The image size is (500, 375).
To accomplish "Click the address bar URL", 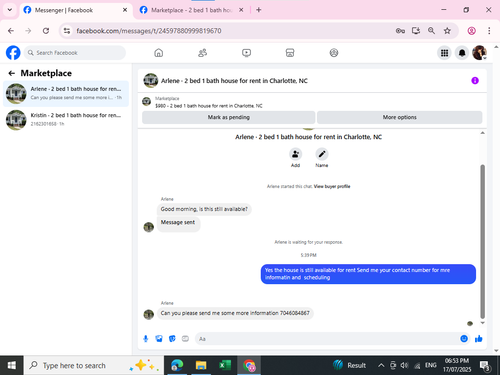I will pyautogui.click(x=149, y=31).
